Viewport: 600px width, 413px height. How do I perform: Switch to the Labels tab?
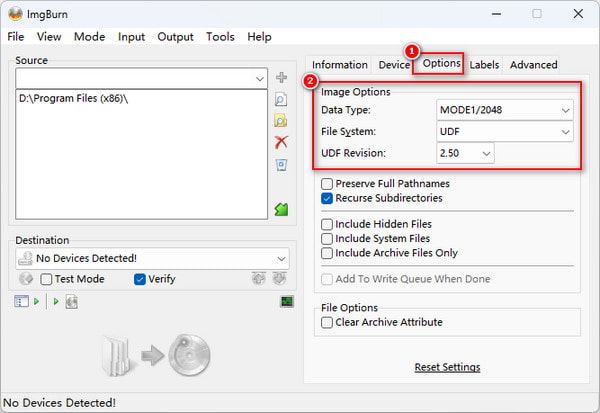pos(484,65)
